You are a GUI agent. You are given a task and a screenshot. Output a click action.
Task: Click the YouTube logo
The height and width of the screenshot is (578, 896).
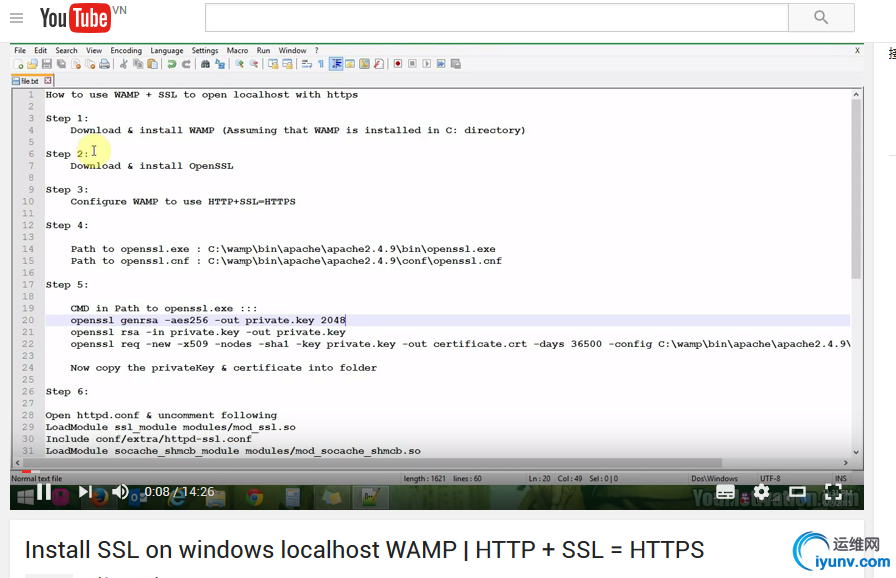(x=76, y=18)
